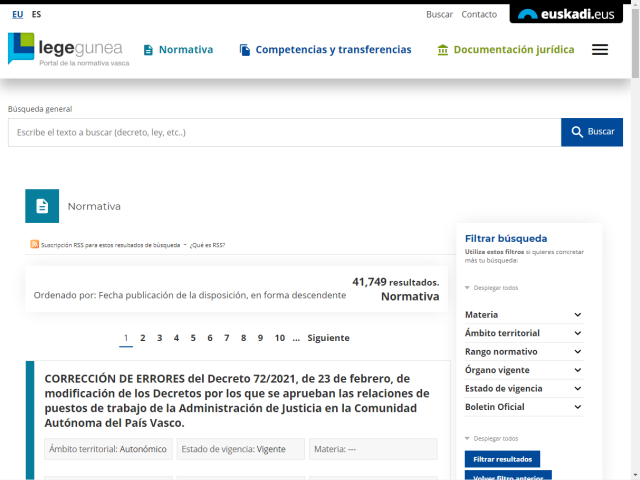Click the teal Normativa section icon
This screenshot has height=480, width=640.
click(x=42, y=206)
